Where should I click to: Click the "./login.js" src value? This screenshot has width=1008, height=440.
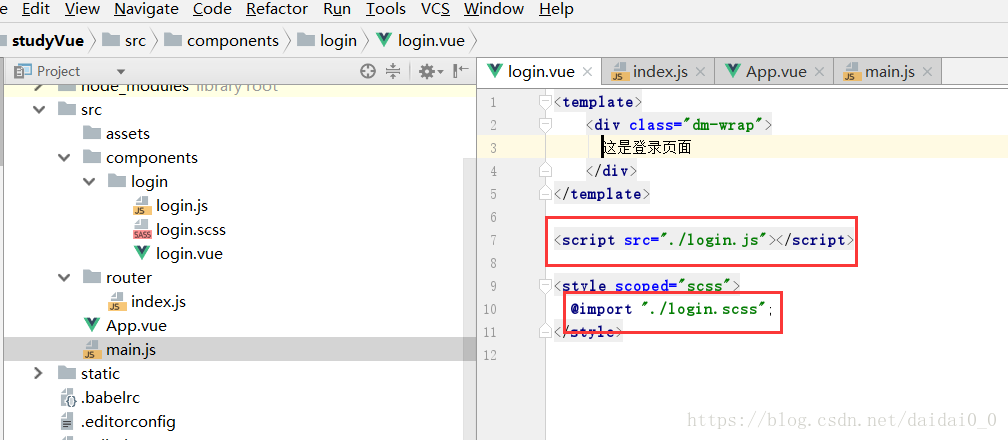(x=715, y=240)
